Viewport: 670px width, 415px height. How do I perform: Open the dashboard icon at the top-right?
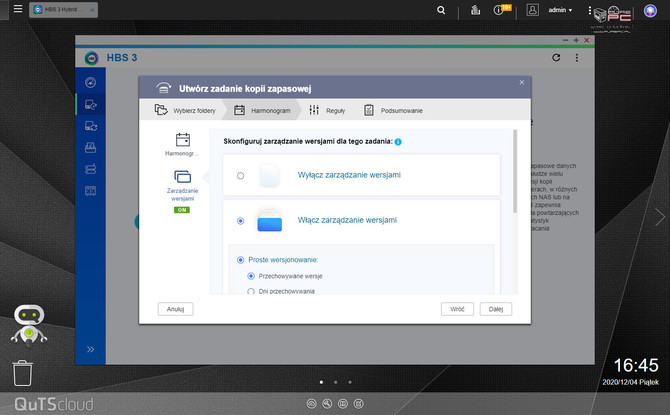650,11
